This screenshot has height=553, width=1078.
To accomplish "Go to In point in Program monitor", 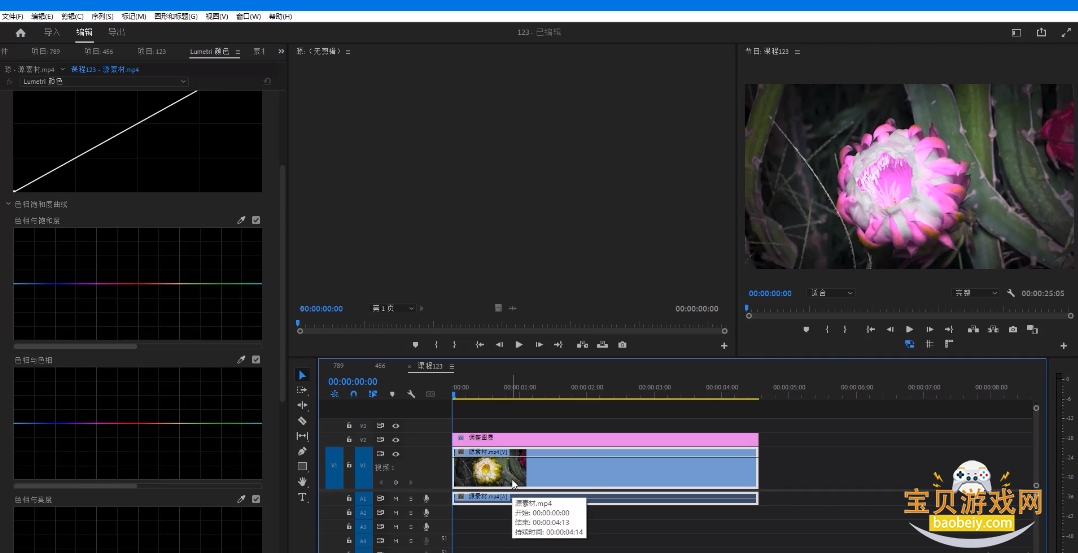I will pyautogui.click(x=870, y=329).
